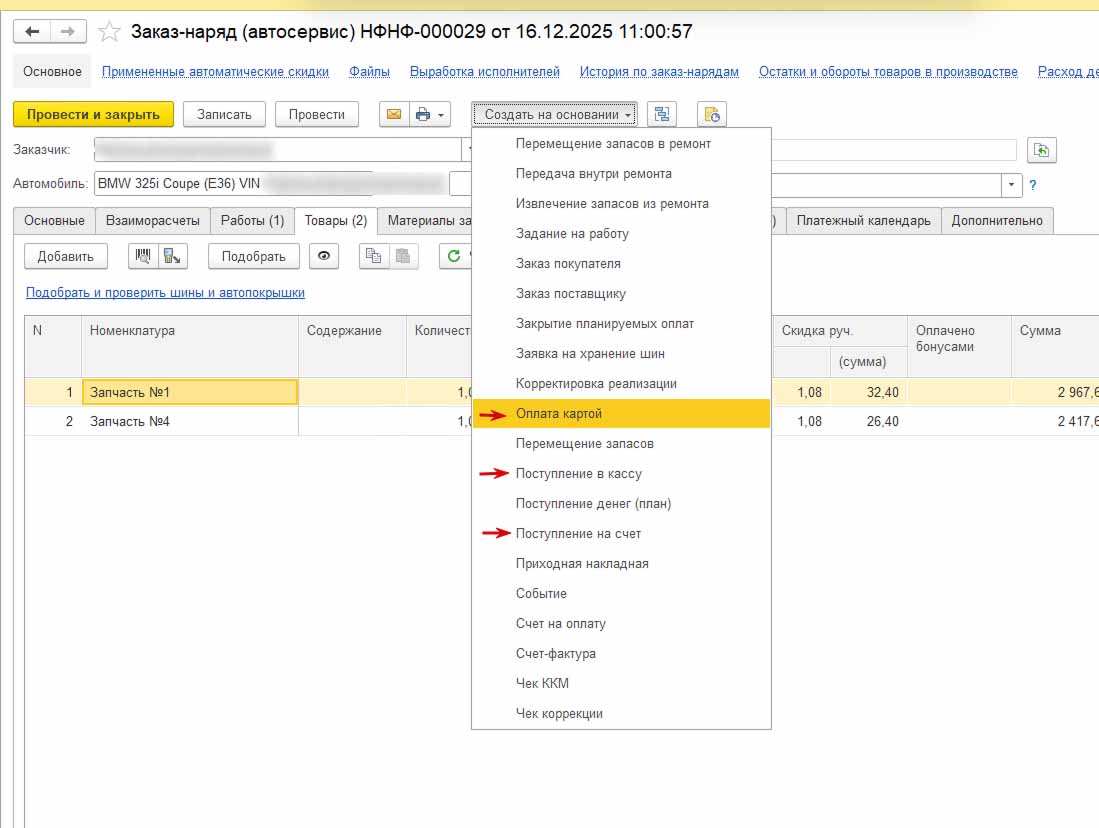Click the 'Автомобиль' BMW 325i input field
The image size is (1099, 828).
232,184
